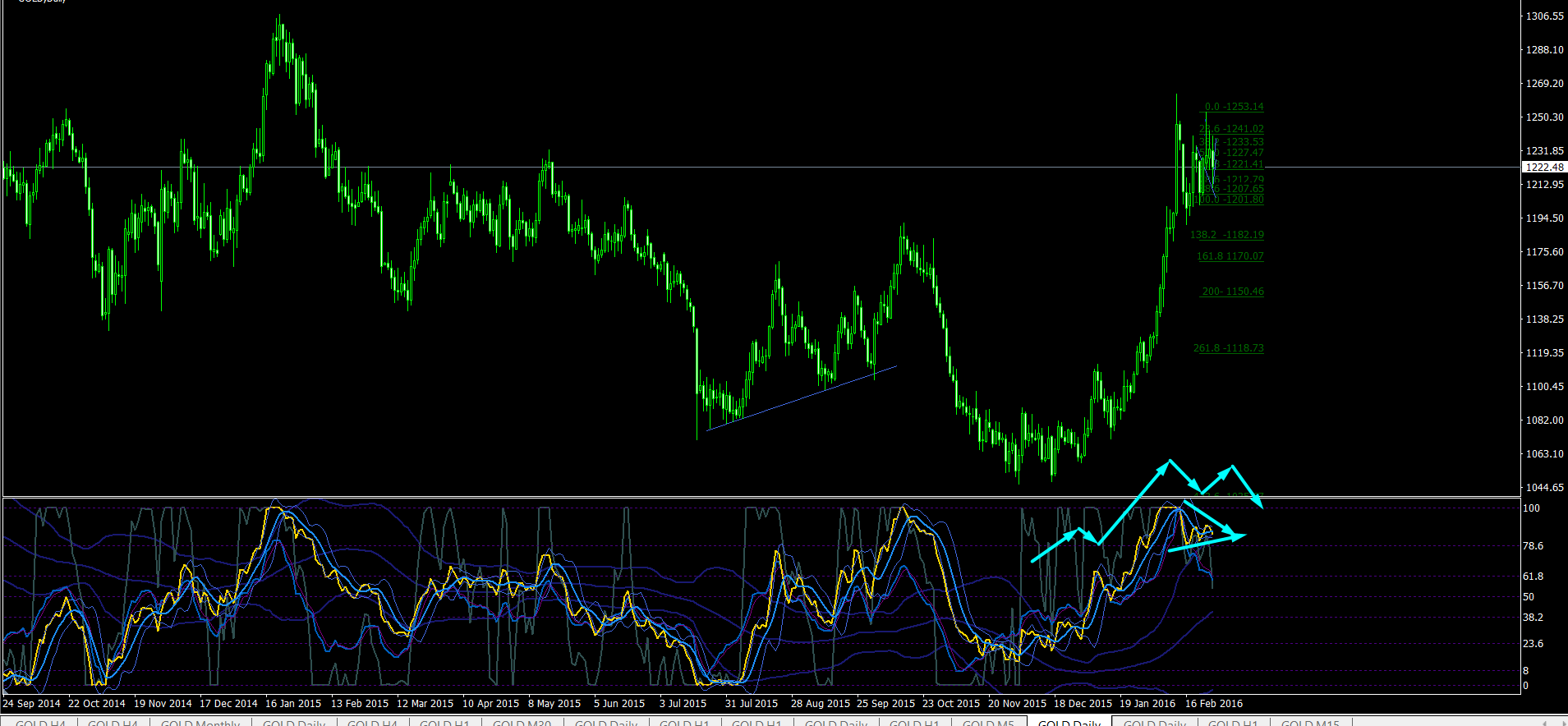Select the GOLD,M5 chart tab
The height and width of the screenshot is (726, 1568).
[988, 723]
